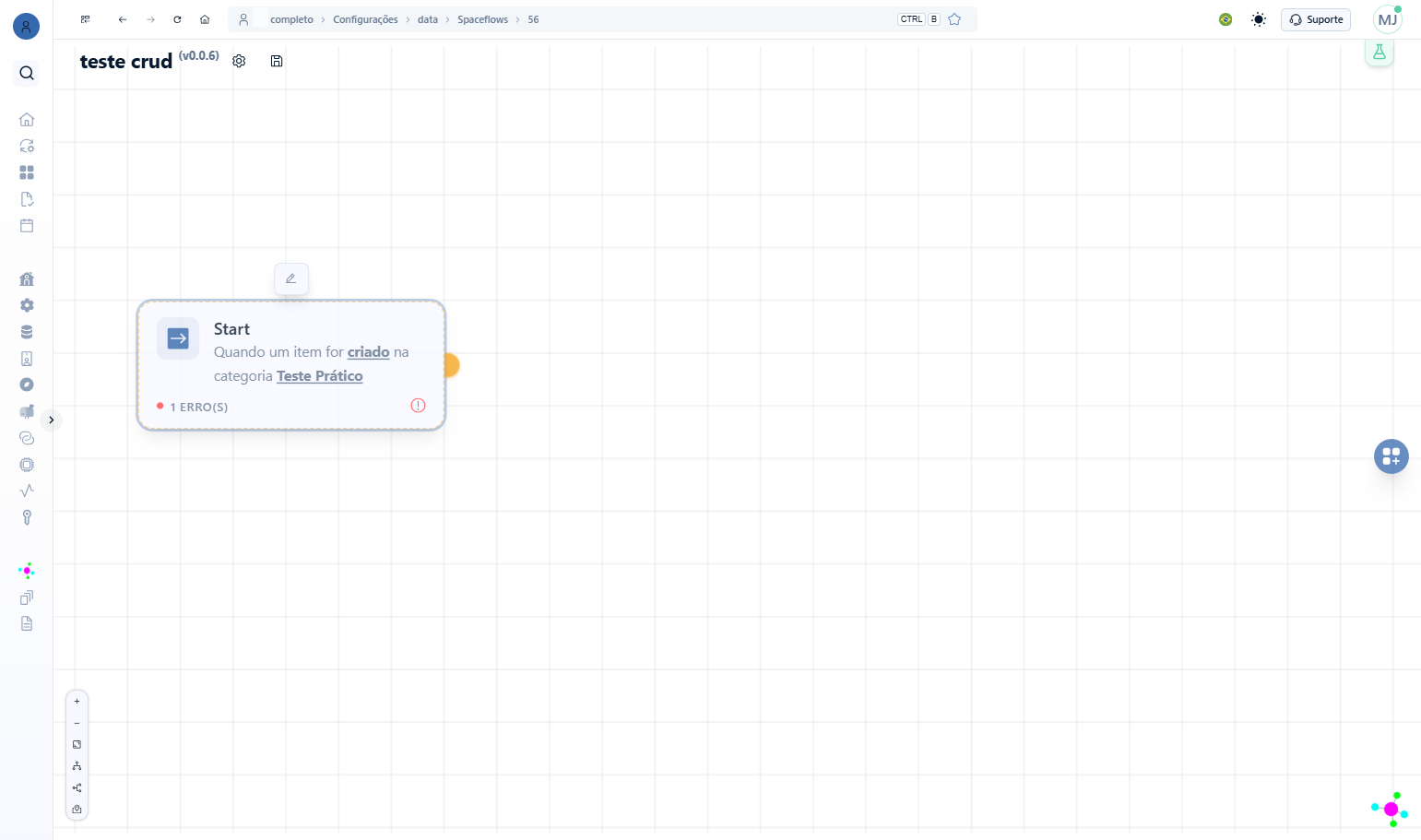Screen dimensions: 1421x840
Task: Open Suporte button
Action: pos(1316,19)
